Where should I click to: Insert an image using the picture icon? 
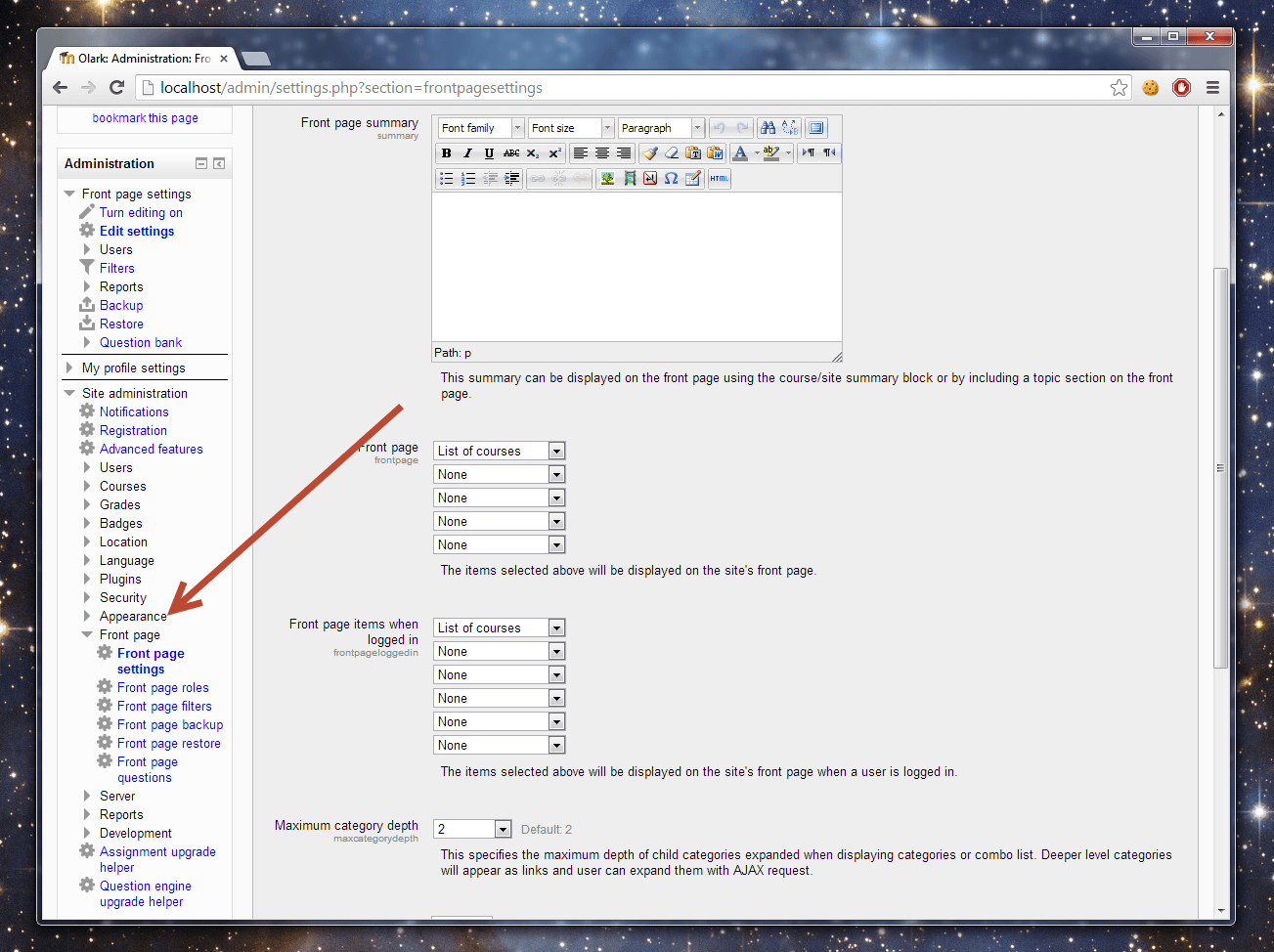pyautogui.click(x=607, y=179)
